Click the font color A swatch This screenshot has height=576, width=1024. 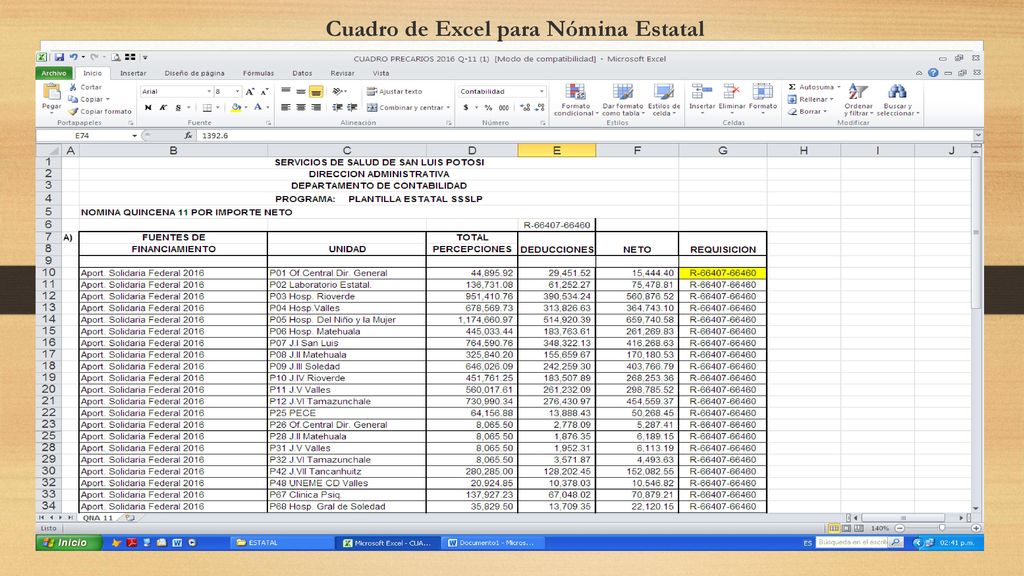pyautogui.click(x=258, y=108)
